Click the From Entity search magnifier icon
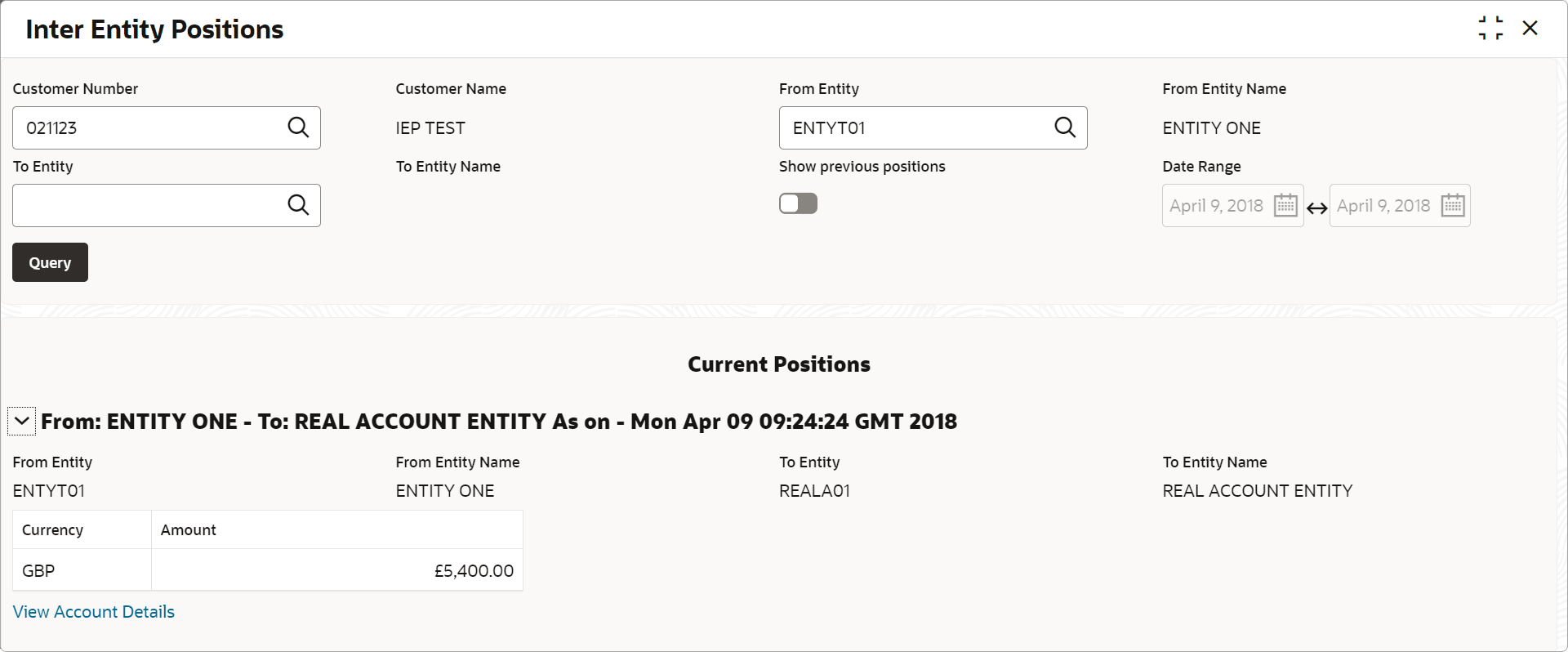 [1065, 127]
